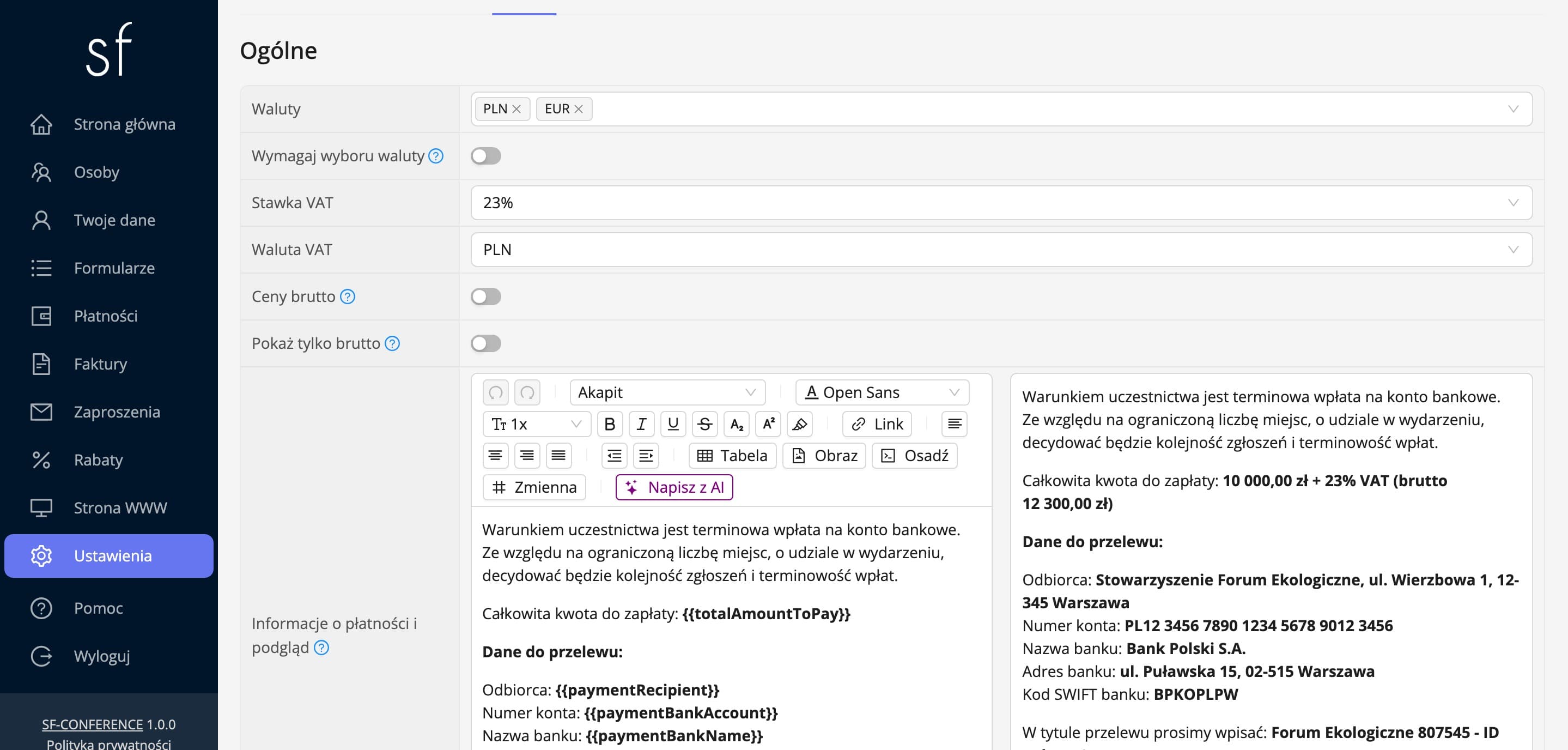The width and height of the screenshot is (1568, 750).
Task: Open the Waluty multi-select dropdown
Action: (x=1001, y=109)
